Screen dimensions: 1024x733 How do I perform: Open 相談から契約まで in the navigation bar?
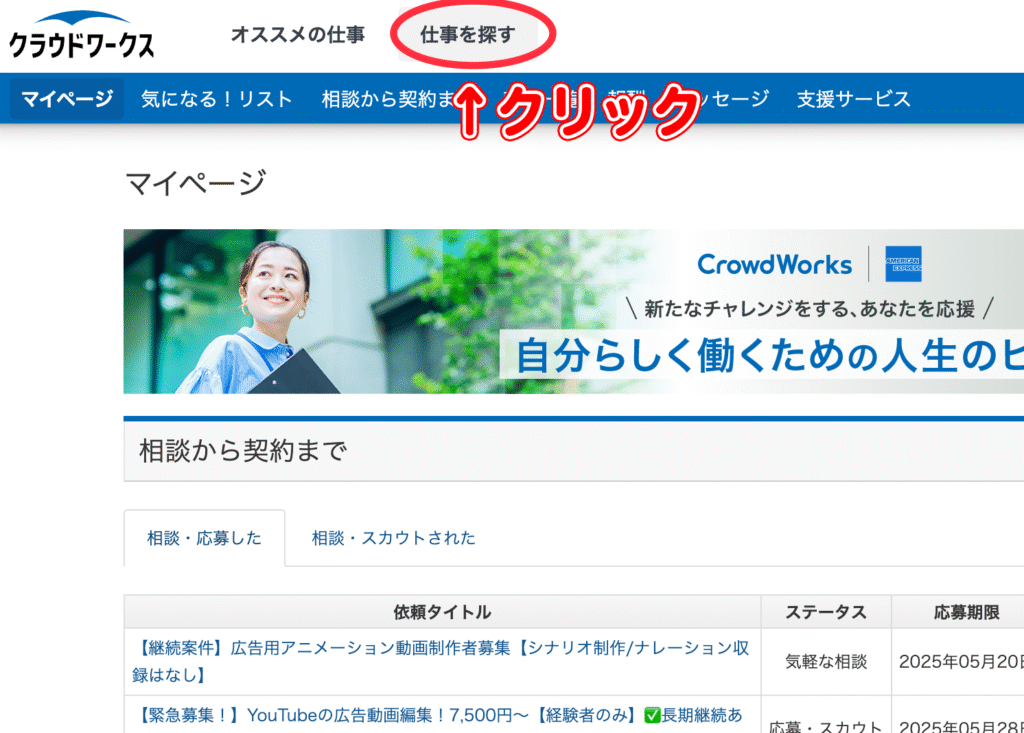389,99
